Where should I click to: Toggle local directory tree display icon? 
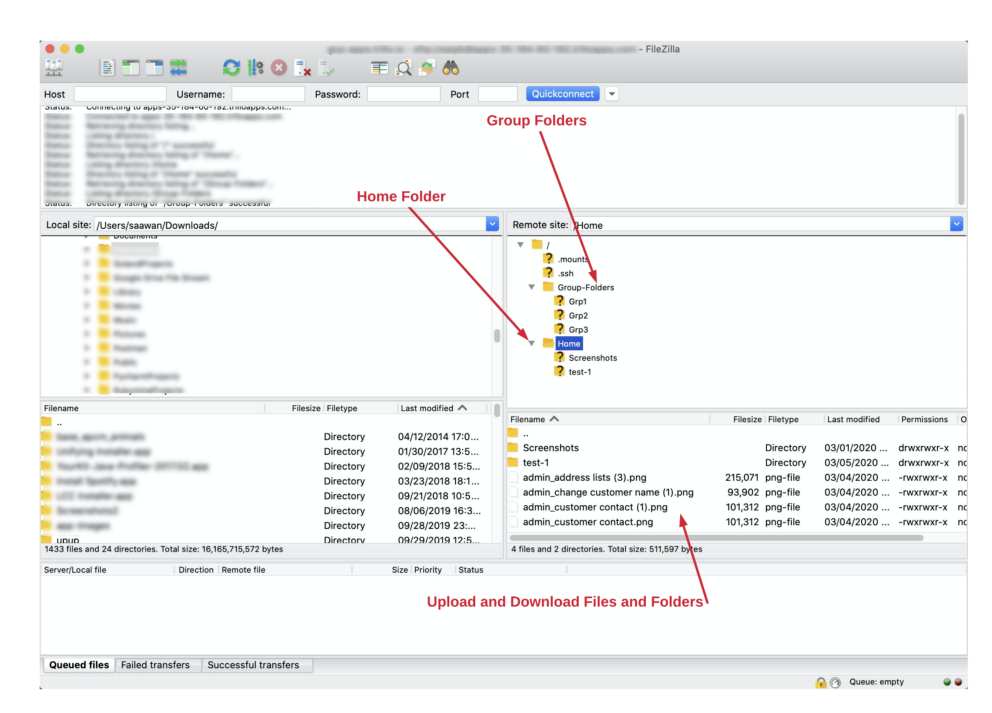[x=130, y=68]
